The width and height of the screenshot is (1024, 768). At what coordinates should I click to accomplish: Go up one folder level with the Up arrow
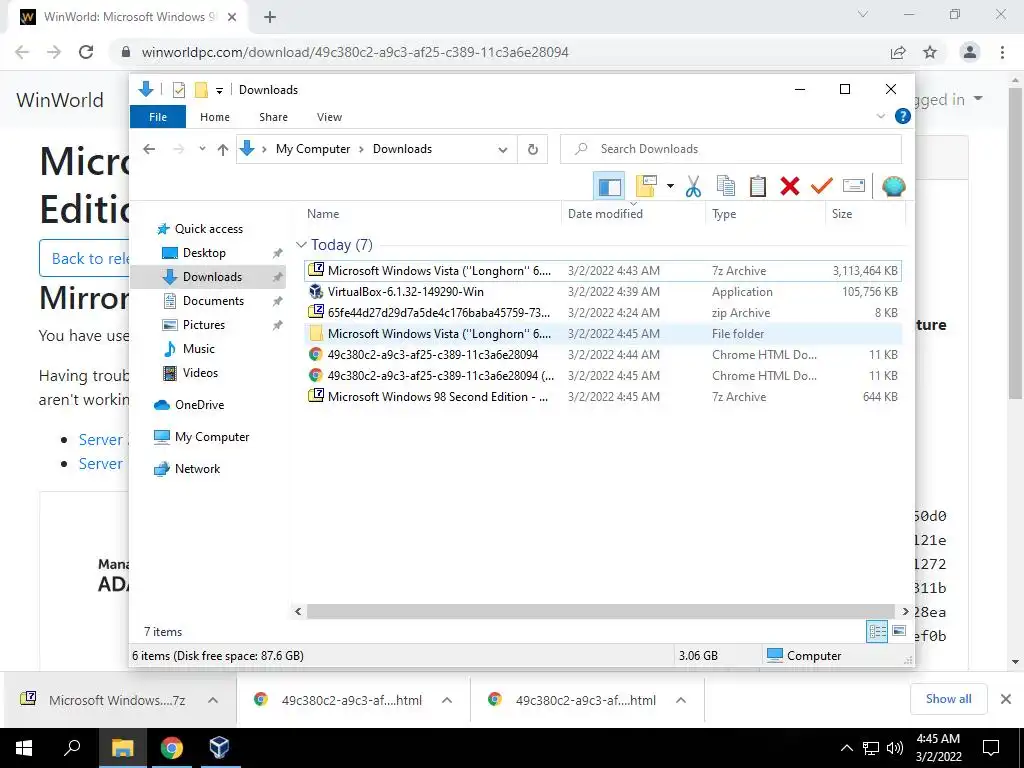coord(223,149)
